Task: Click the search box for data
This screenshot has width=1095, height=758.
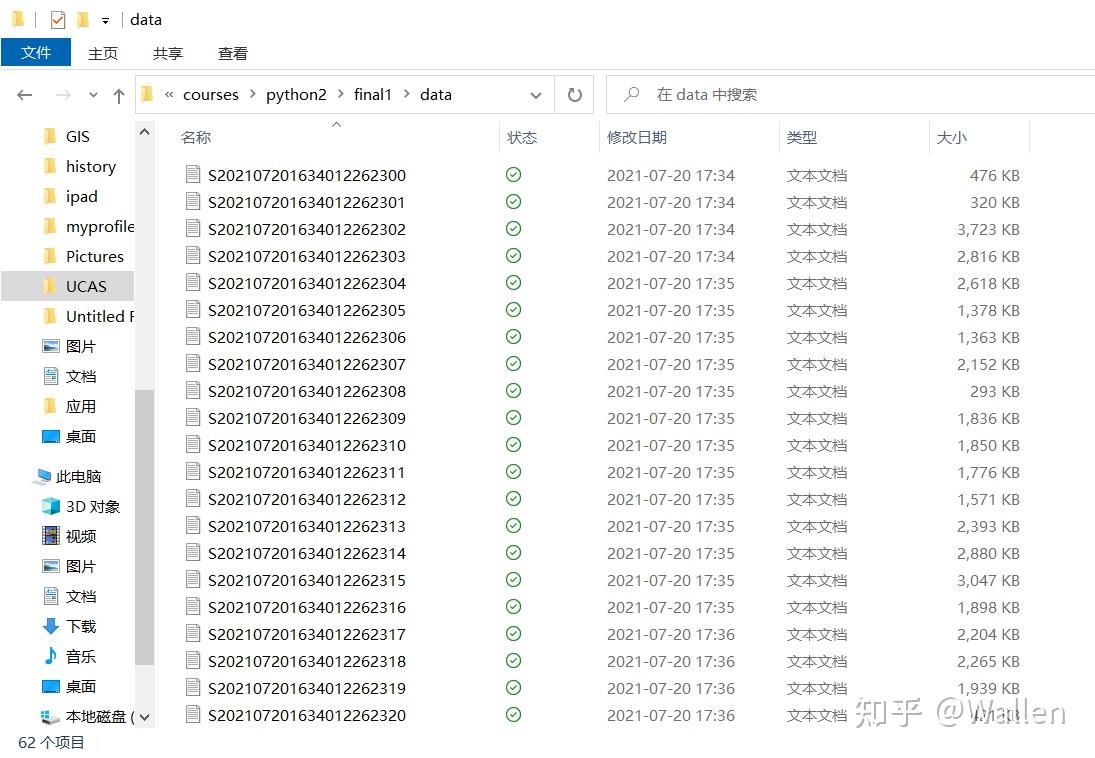Action: pos(850,94)
